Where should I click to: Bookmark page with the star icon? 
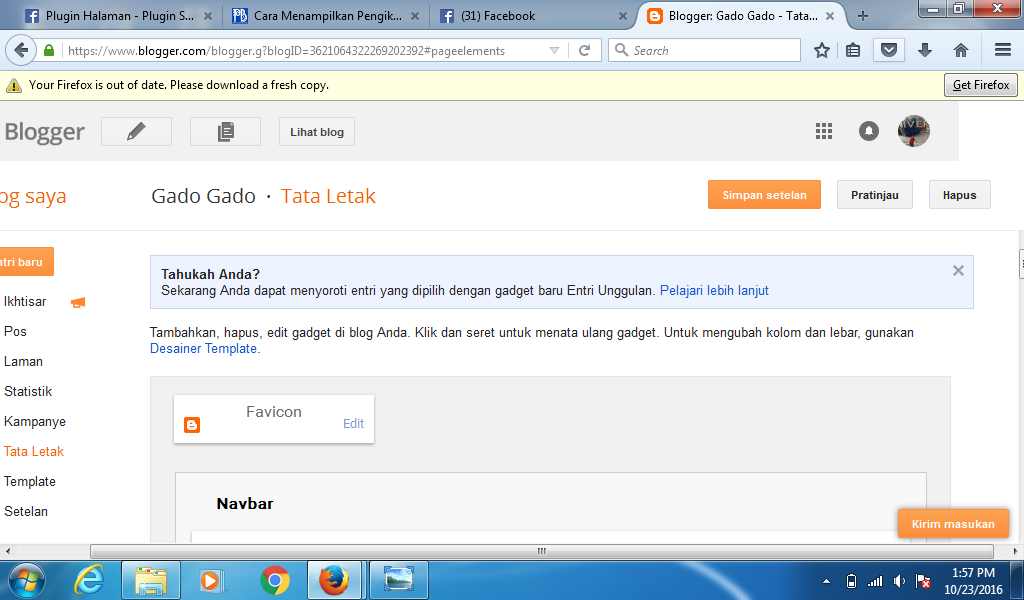(x=822, y=50)
